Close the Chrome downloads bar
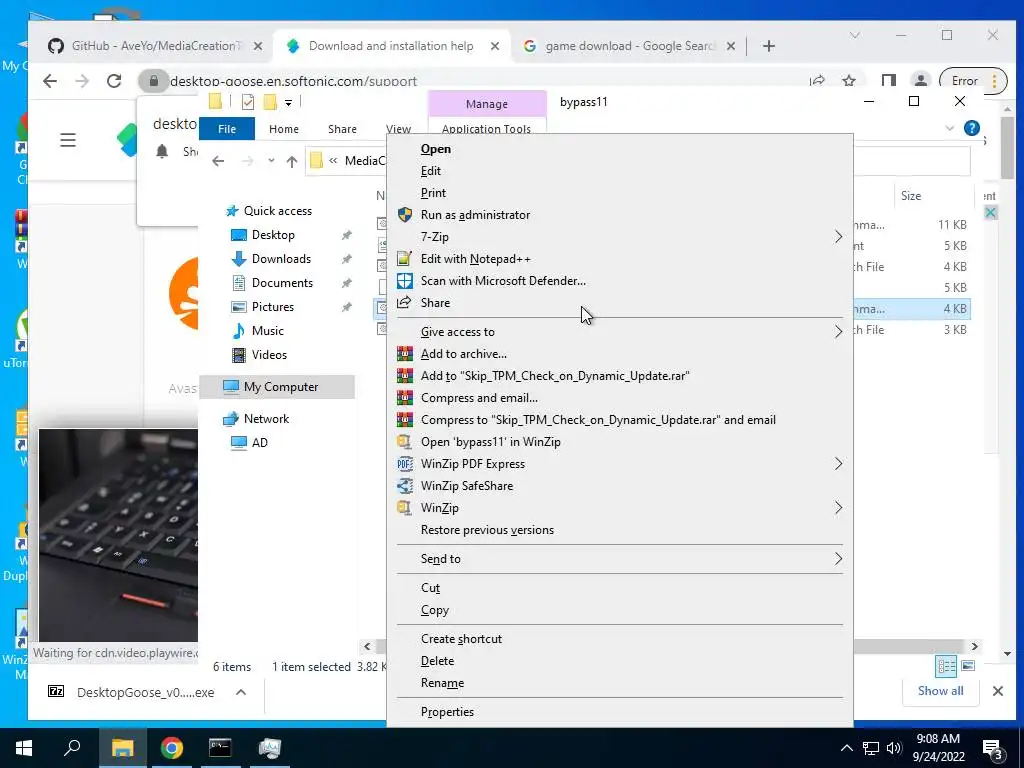Screen dimensions: 1024x768 point(998,691)
